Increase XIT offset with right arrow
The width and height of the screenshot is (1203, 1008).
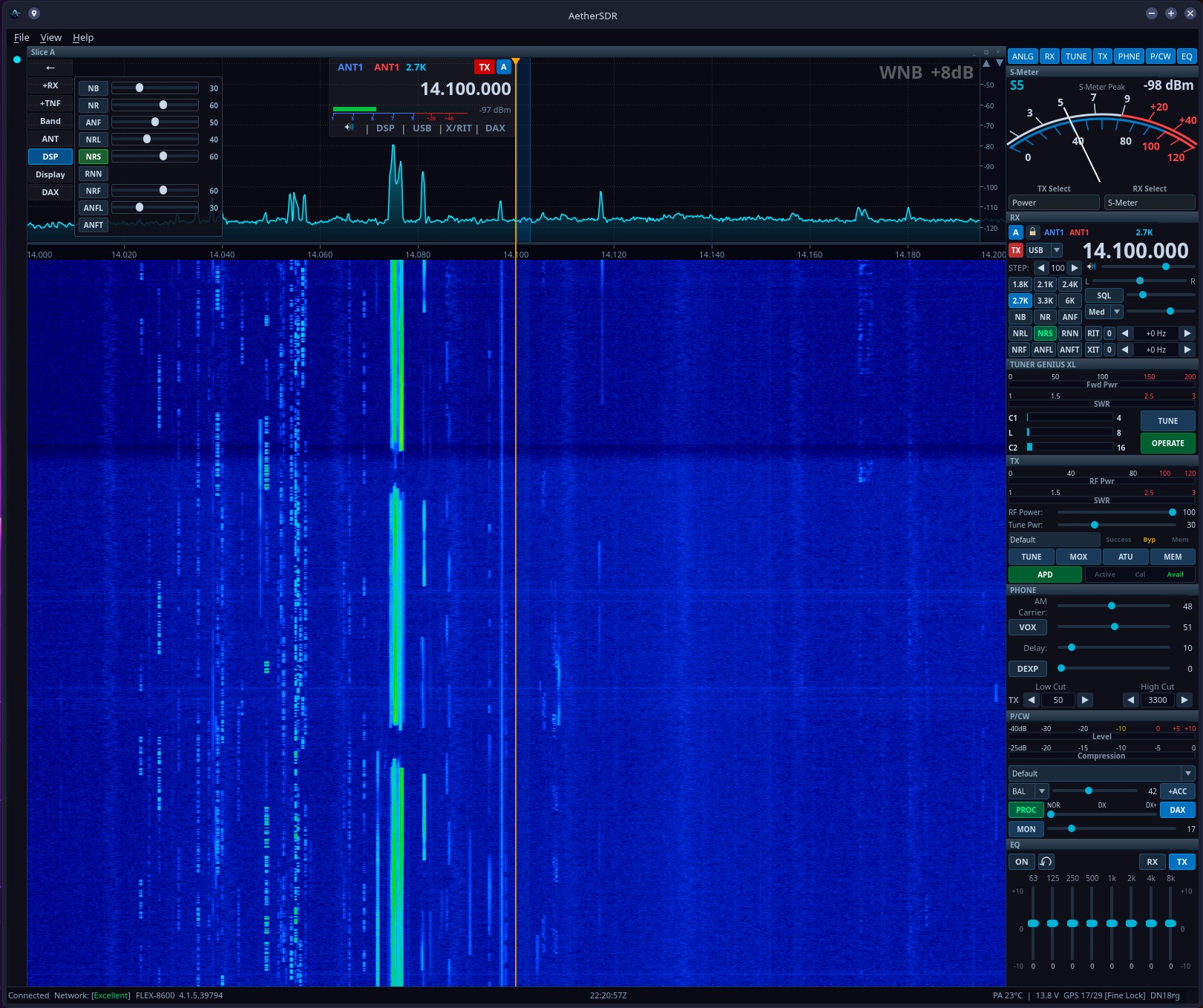tap(1187, 350)
